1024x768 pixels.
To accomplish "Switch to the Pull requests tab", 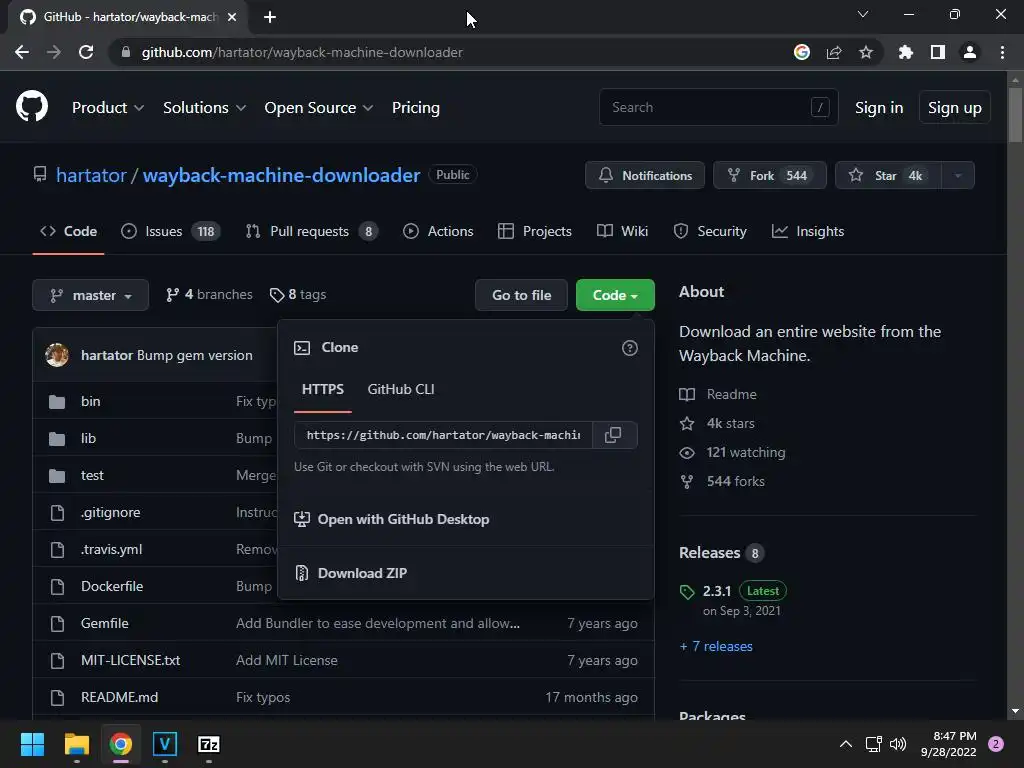I will 312,231.
